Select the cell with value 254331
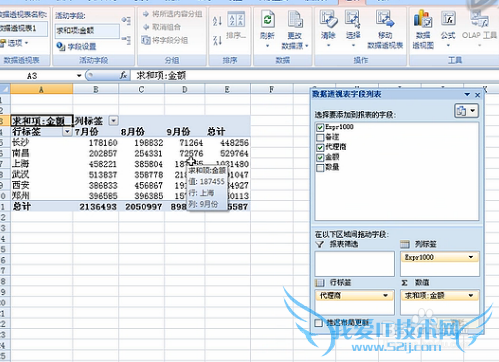The width and height of the screenshot is (499, 362). point(142,153)
